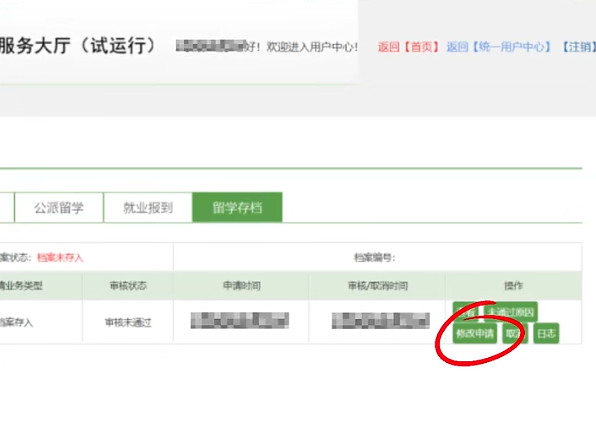
Task: Click the 审核/取消时间 column header
Action: coord(377,286)
